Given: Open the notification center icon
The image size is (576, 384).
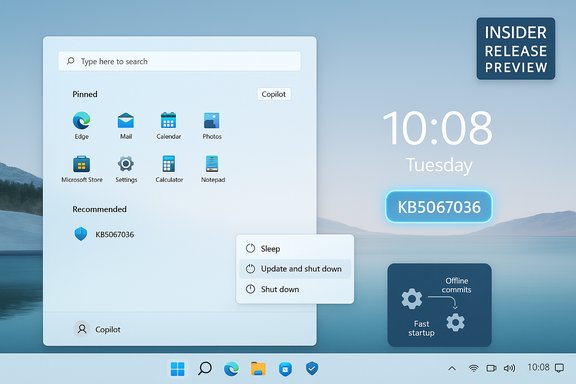Looking at the screenshot, I should 559,368.
